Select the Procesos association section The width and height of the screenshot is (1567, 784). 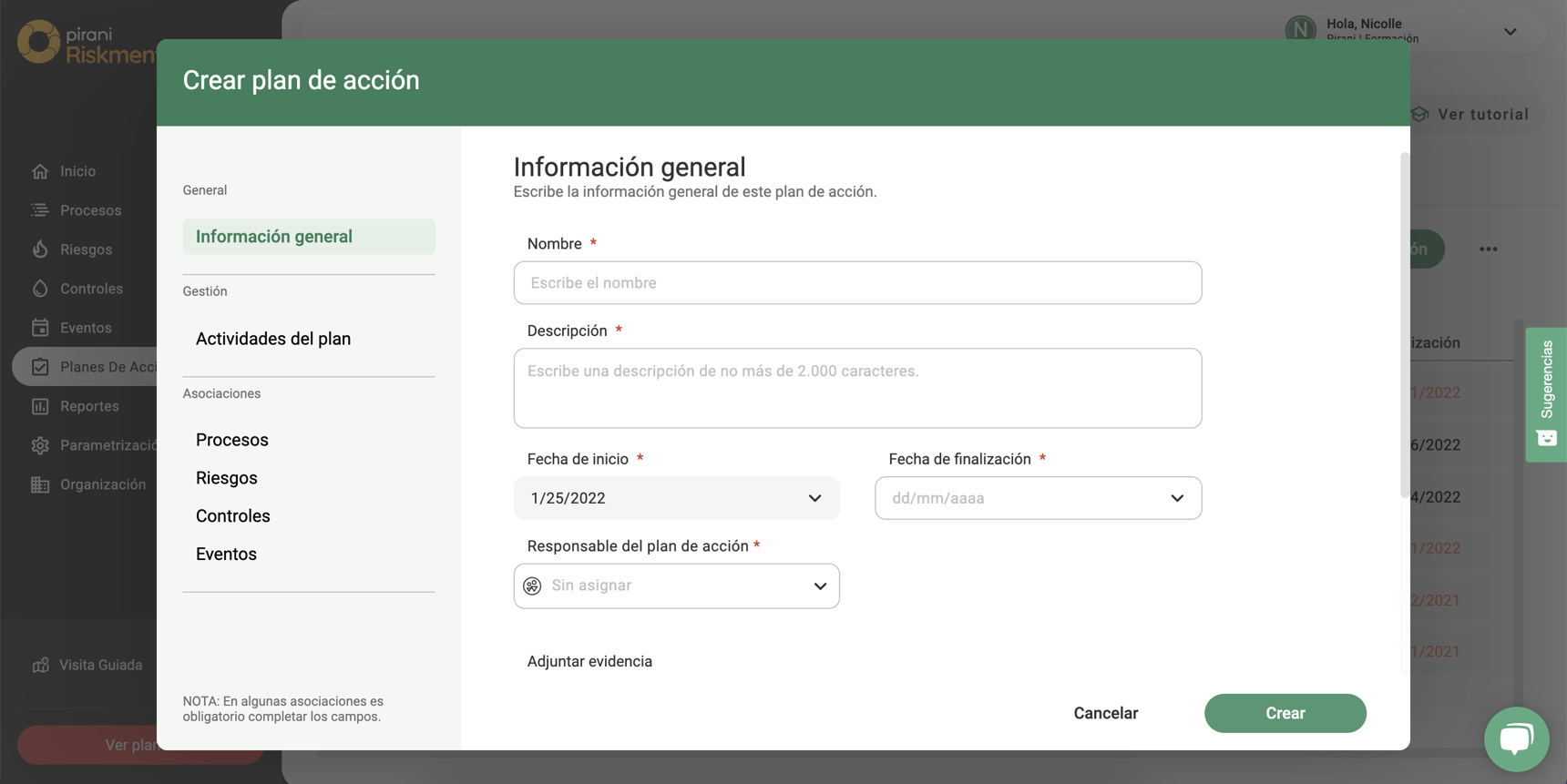[x=232, y=440]
